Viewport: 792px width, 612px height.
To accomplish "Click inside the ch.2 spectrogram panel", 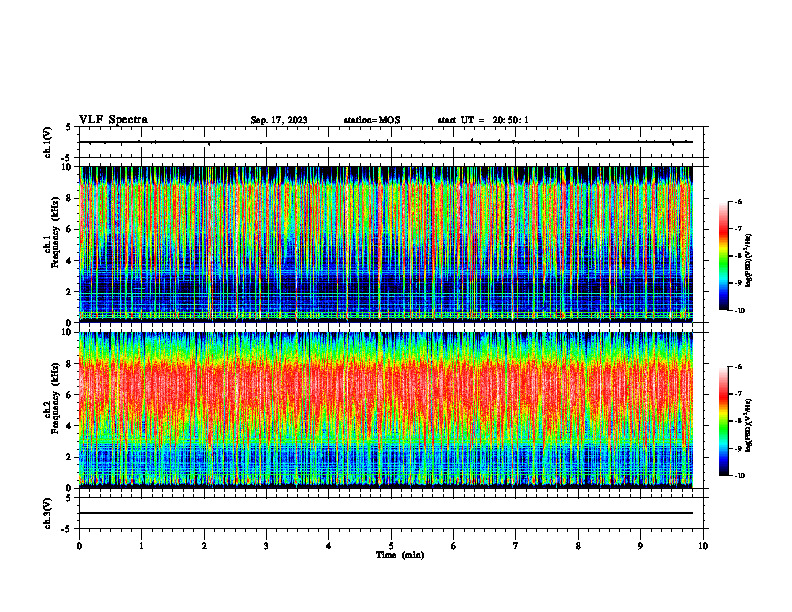I will pos(386,410).
